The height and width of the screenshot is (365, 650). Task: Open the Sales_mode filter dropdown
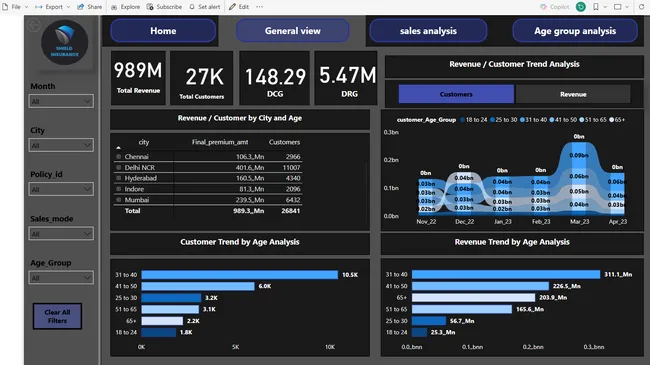61,234
